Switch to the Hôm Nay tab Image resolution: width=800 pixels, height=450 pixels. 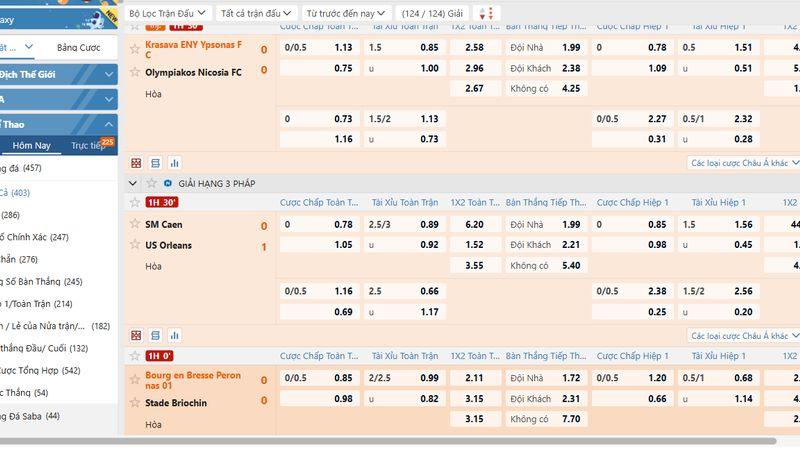coord(32,145)
